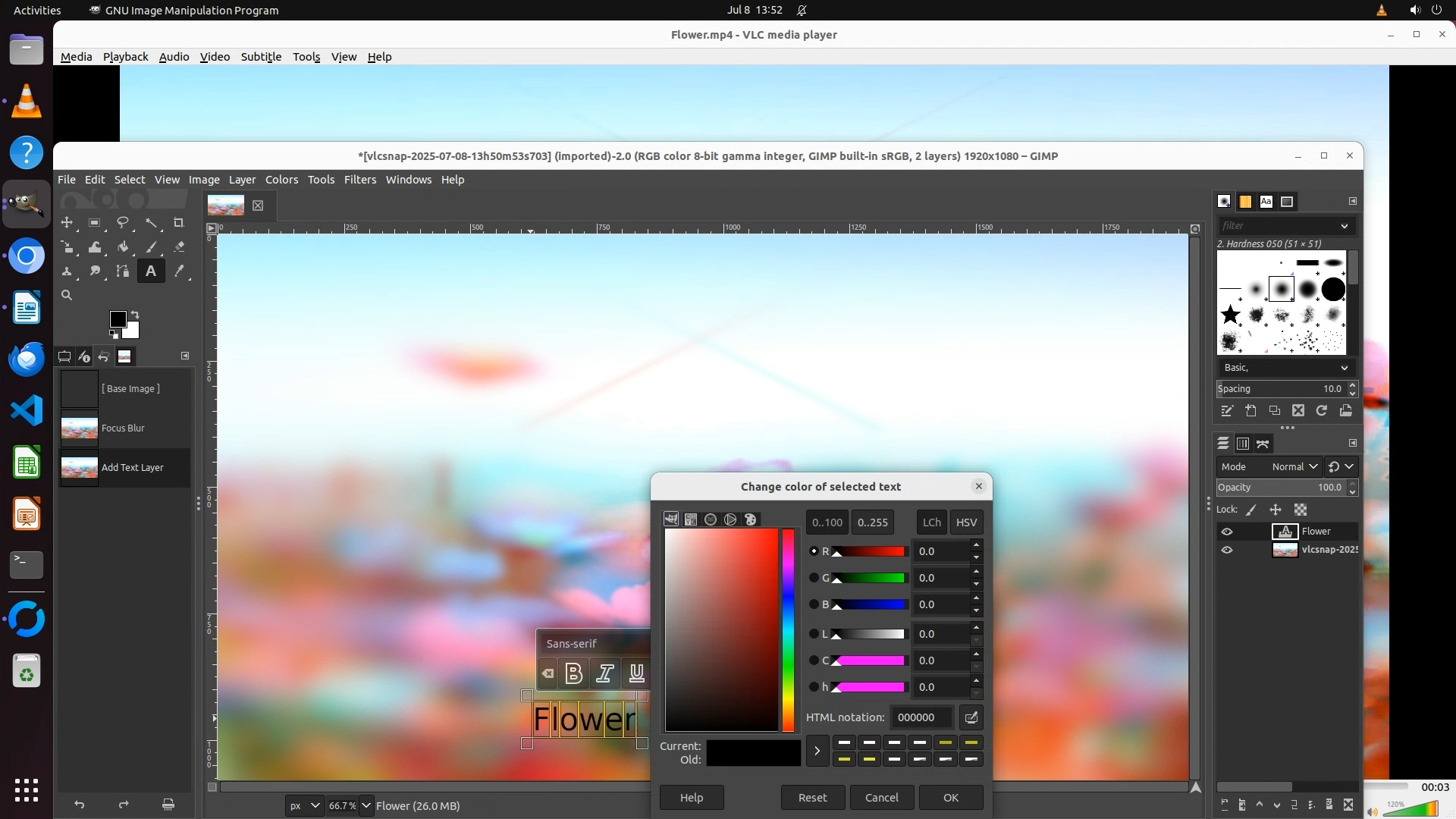Select the Free Select lasso tool
The height and width of the screenshot is (819, 1456).
(122, 223)
